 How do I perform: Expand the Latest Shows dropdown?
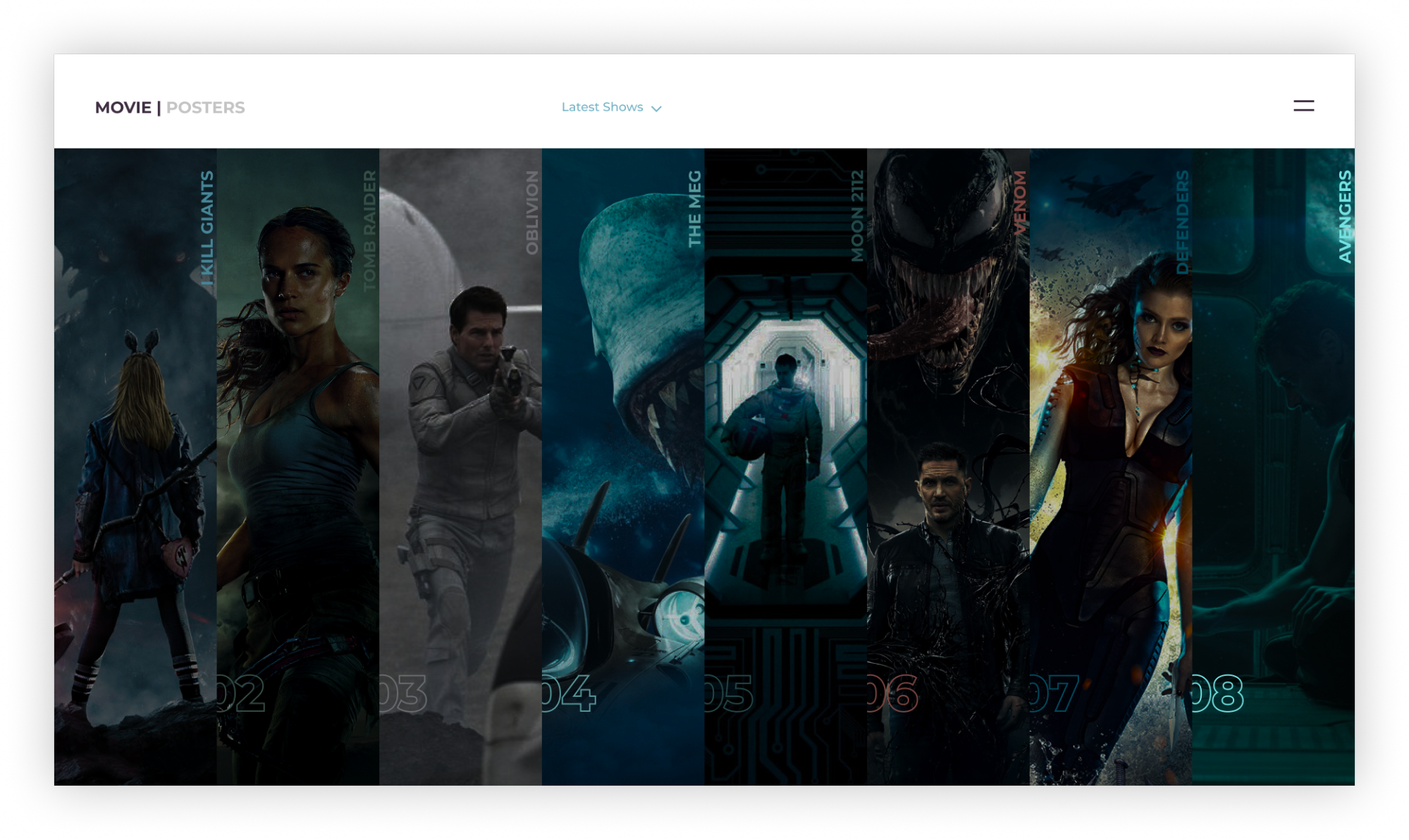tap(611, 107)
